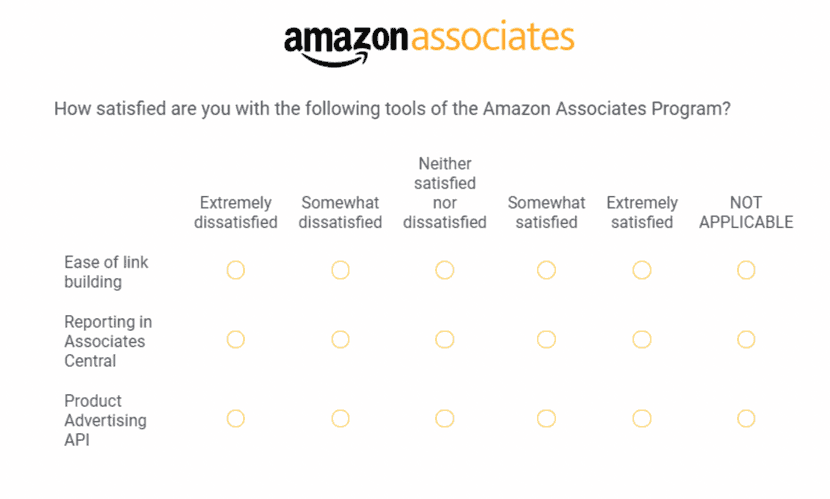Select Somewhat dissatisfied for Ease of link building
This screenshot has height=499, width=830.
(340, 270)
